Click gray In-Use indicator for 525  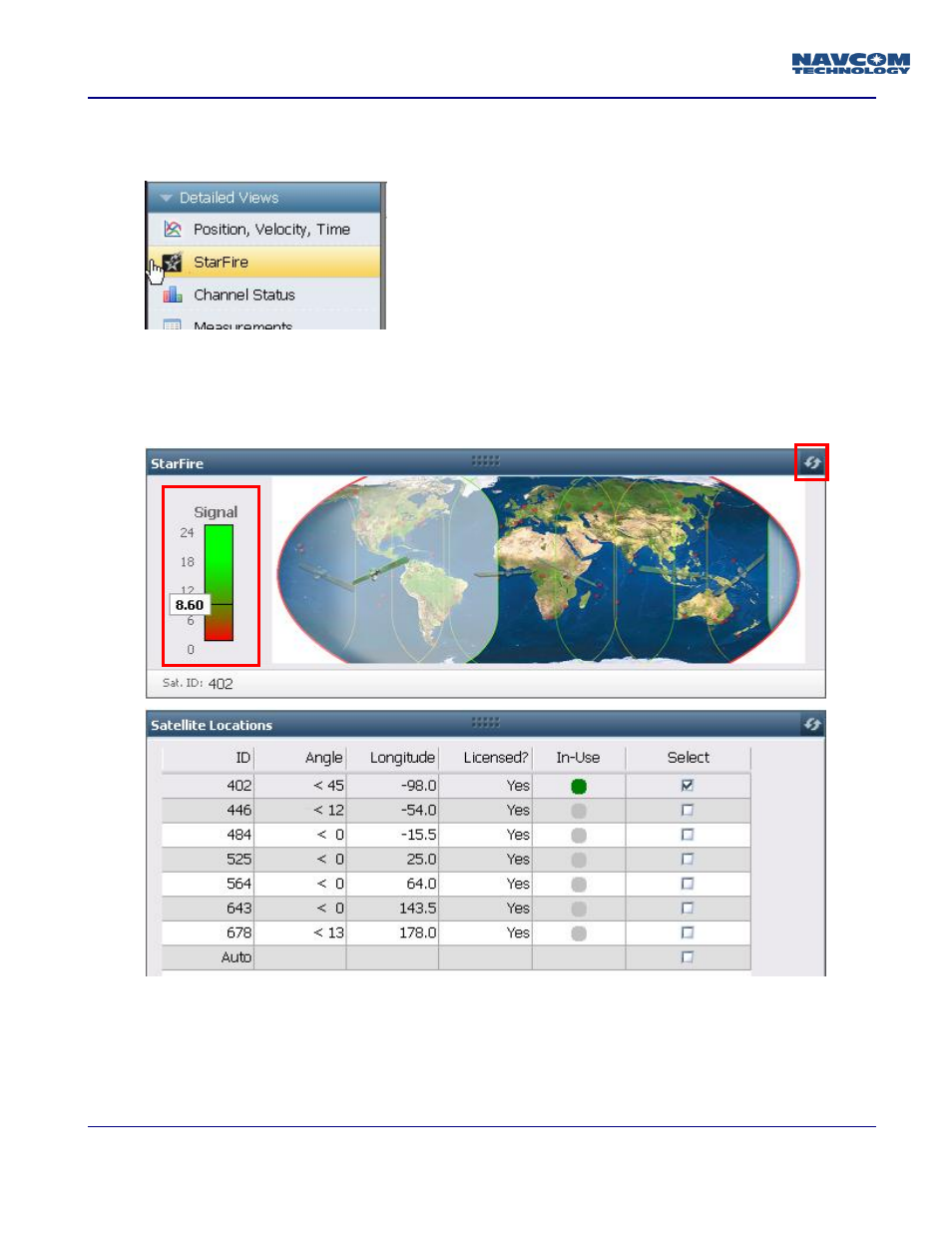point(579,860)
